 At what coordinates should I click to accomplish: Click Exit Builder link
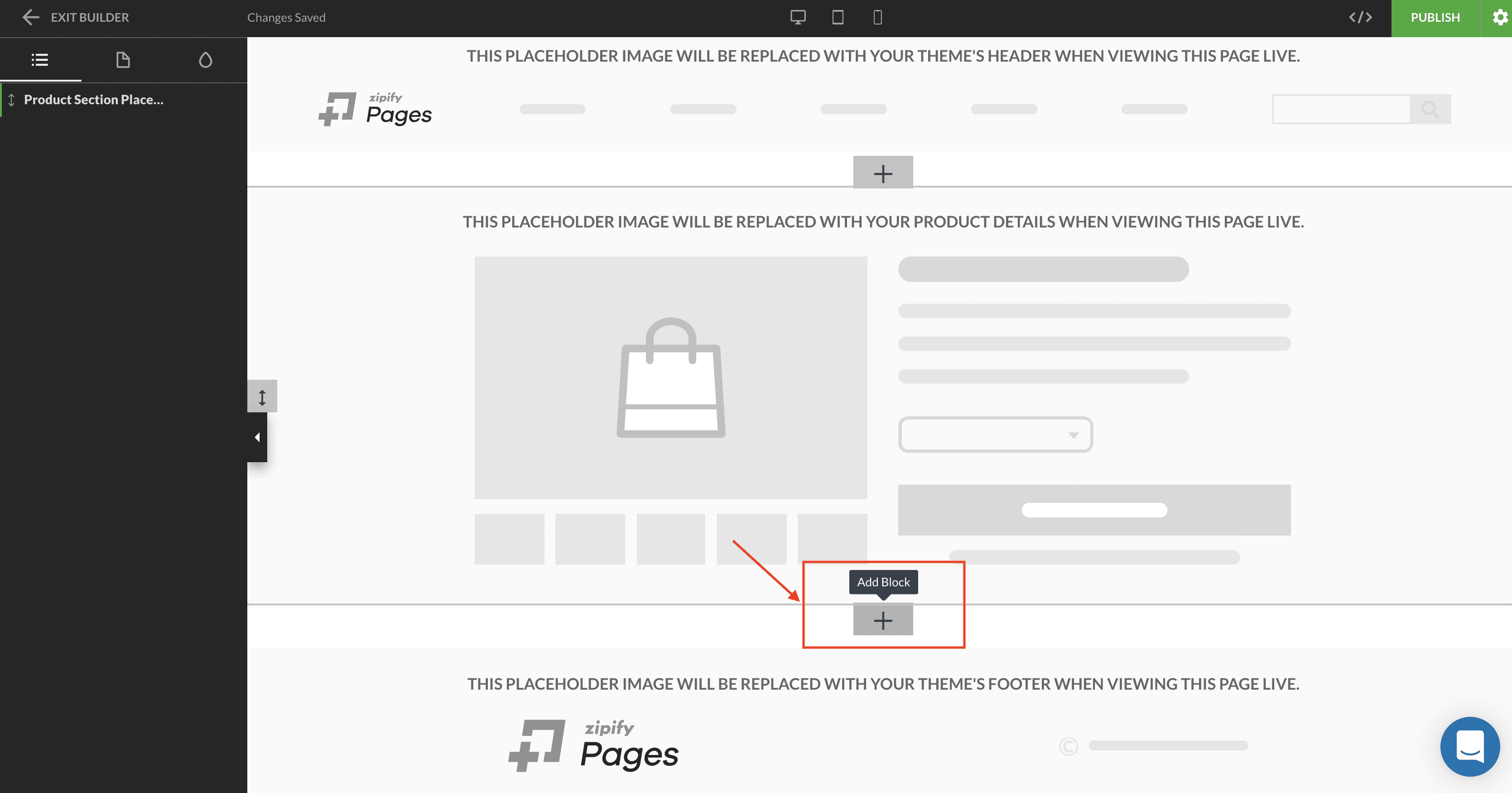tap(90, 18)
